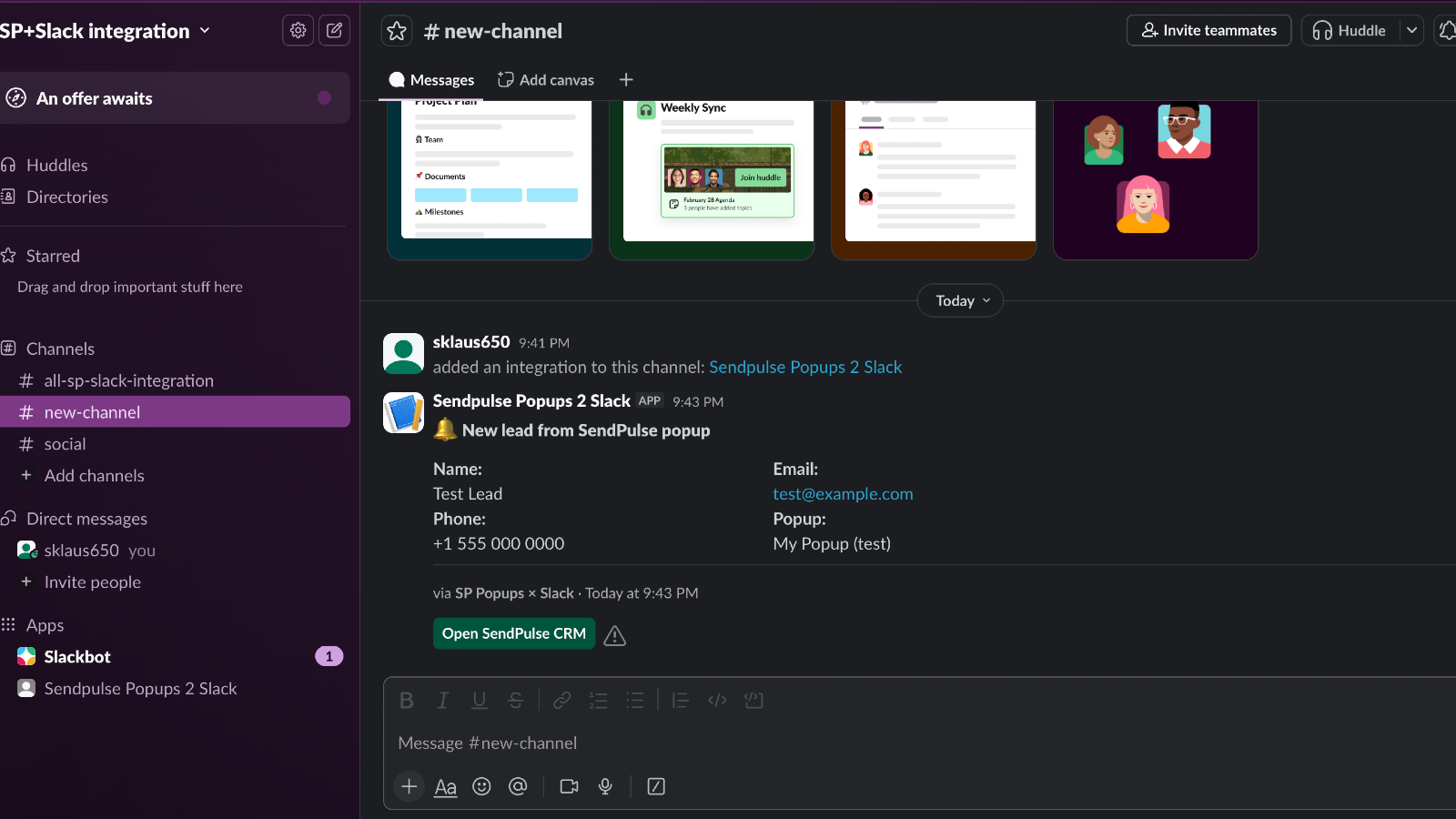
Task: Open the emoji picker
Action: 481,786
